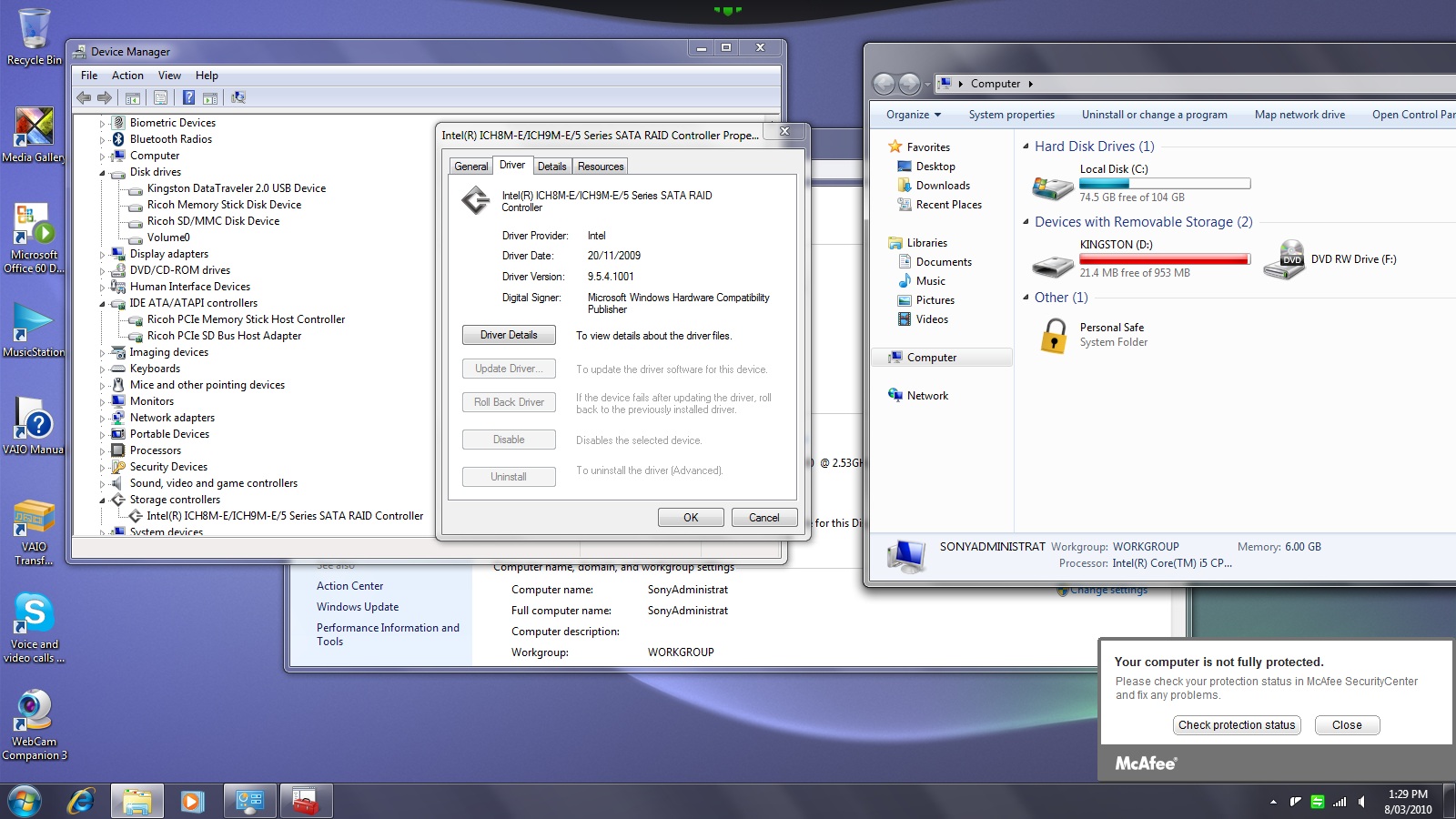Click the KINGSTON (D:) removable drive icon
The image size is (1456, 819).
(1052, 265)
